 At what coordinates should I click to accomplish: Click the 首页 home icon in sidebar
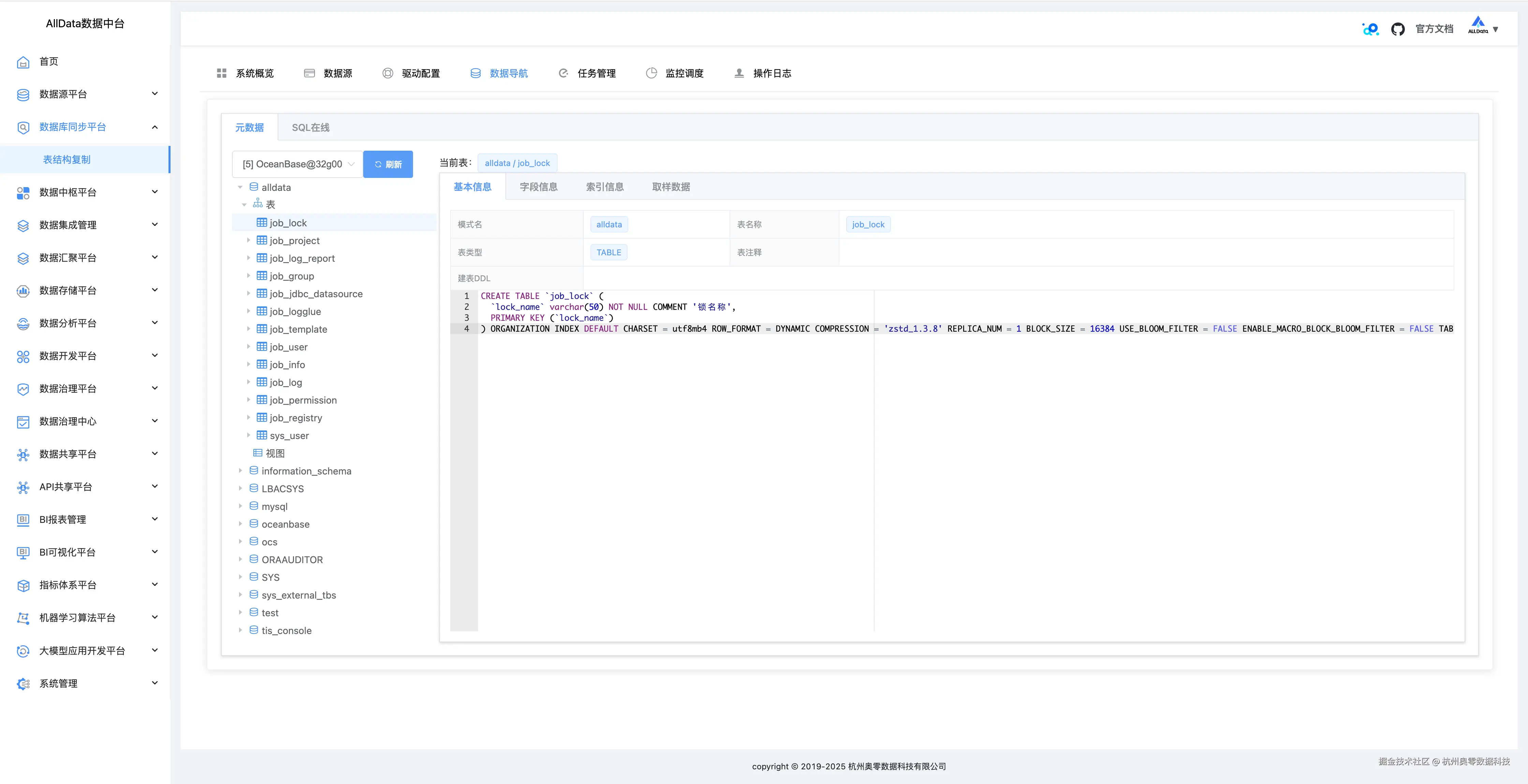(23, 62)
